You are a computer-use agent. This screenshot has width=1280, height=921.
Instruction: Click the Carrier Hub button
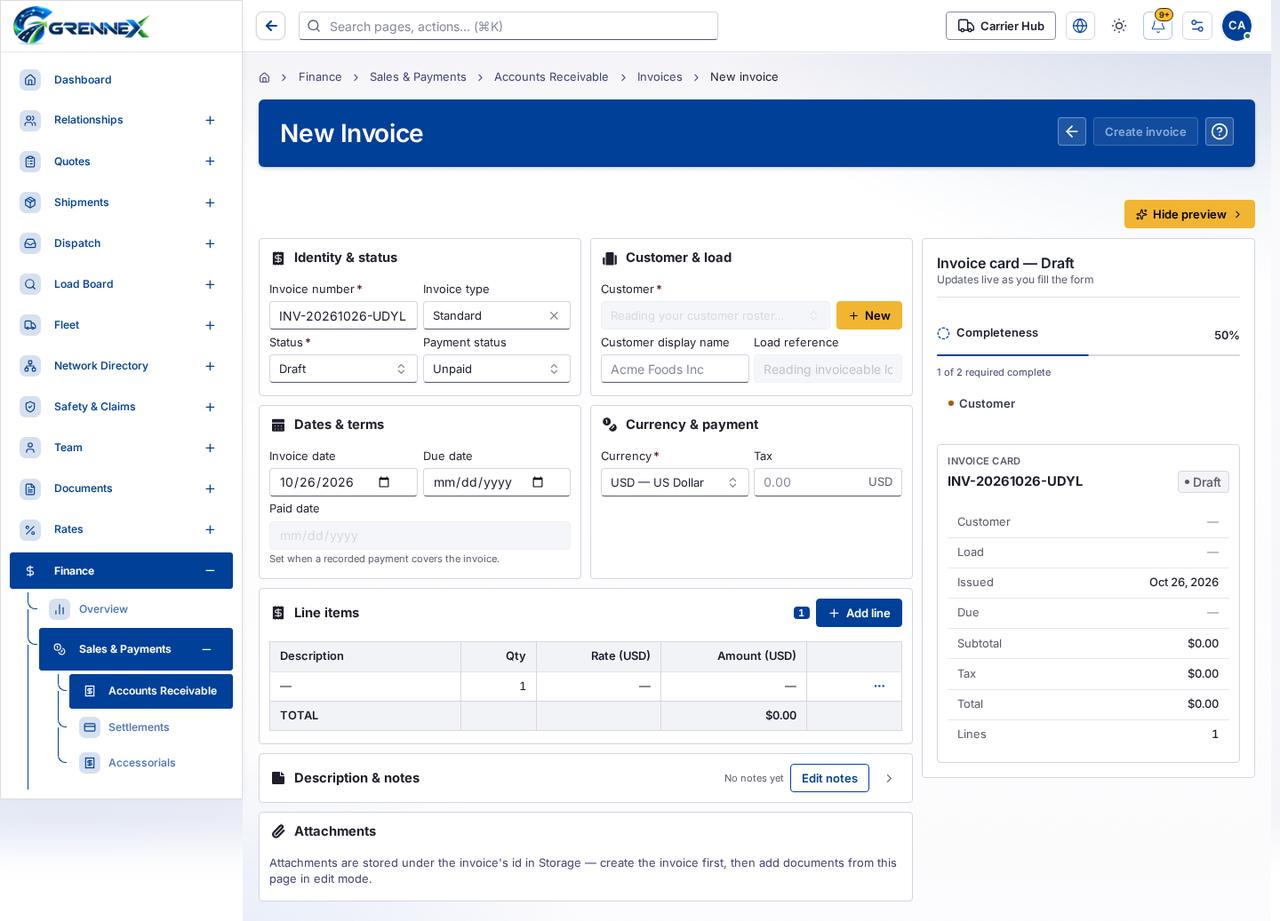click(1001, 26)
